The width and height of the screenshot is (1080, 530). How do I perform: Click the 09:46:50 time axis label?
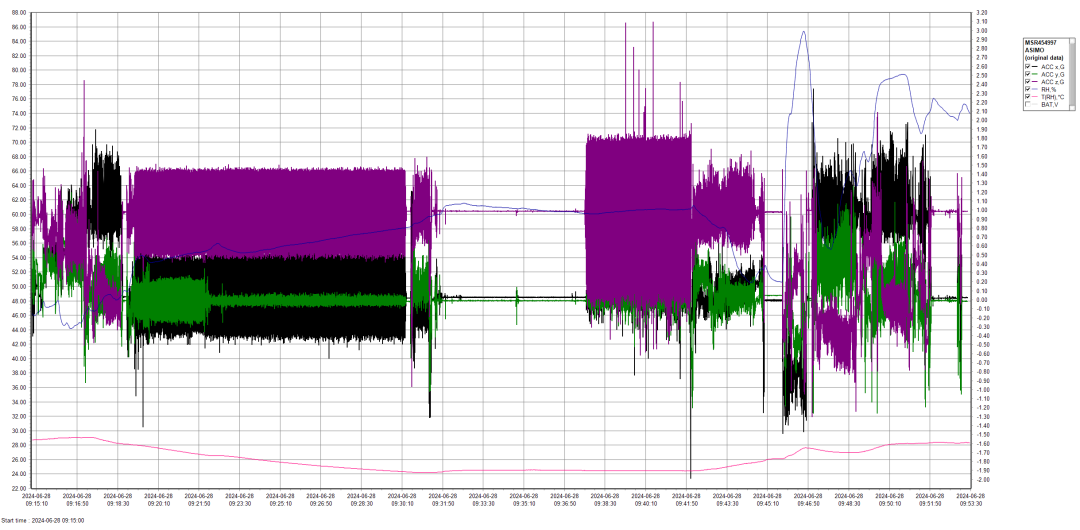click(x=809, y=503)
